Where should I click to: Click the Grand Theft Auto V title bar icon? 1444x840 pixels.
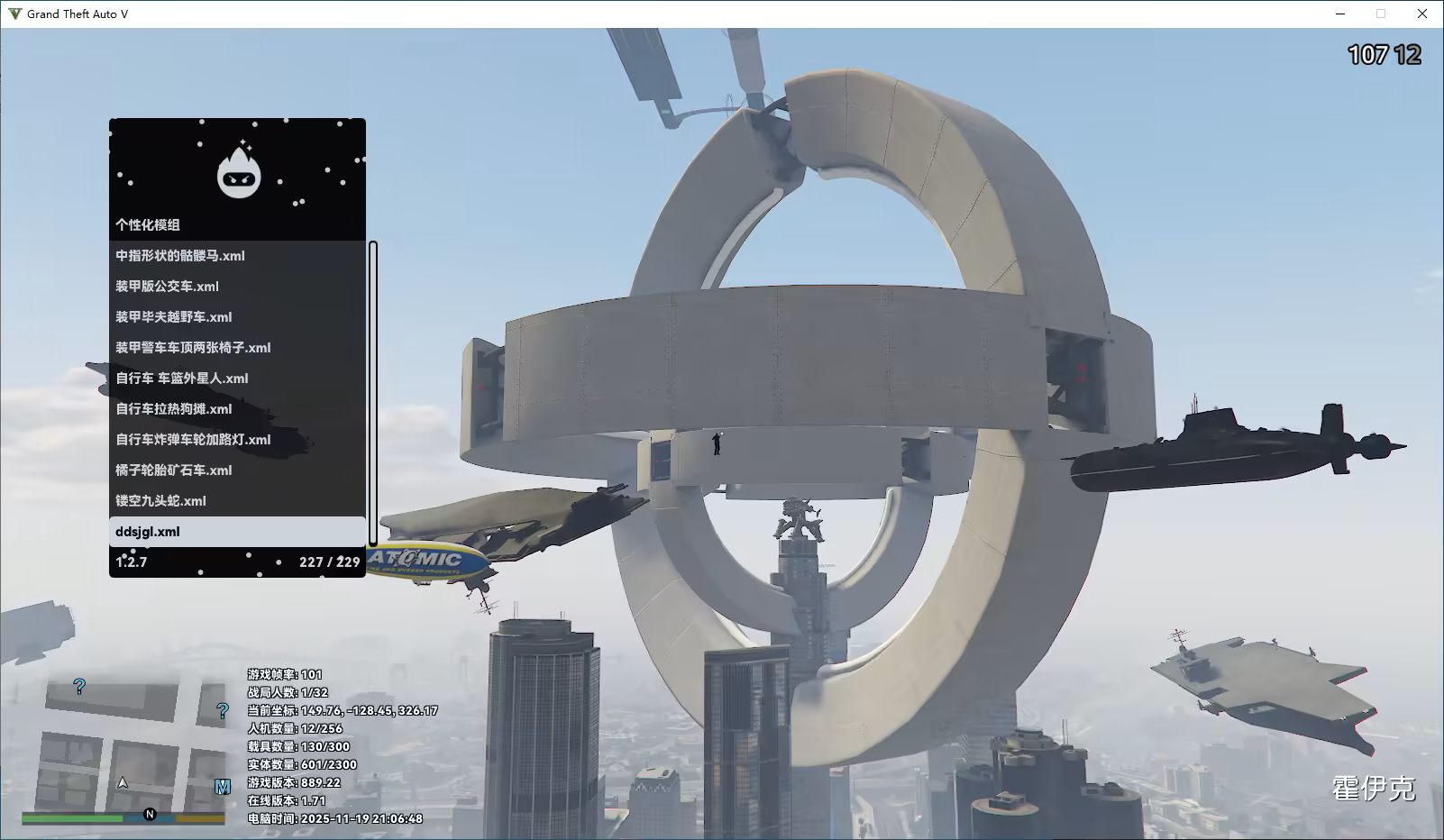point(14,14)
